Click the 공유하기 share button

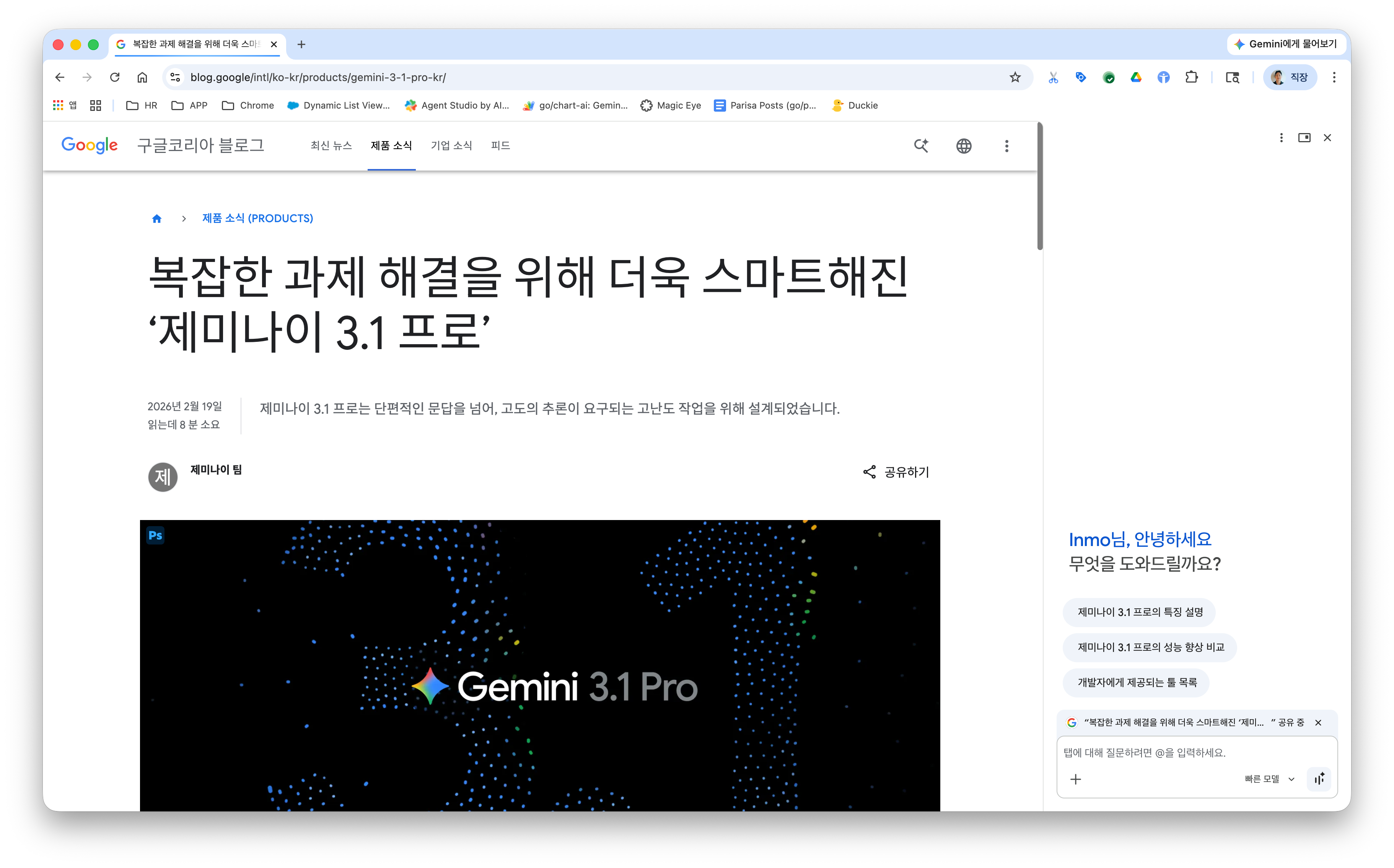coord(896,472)
